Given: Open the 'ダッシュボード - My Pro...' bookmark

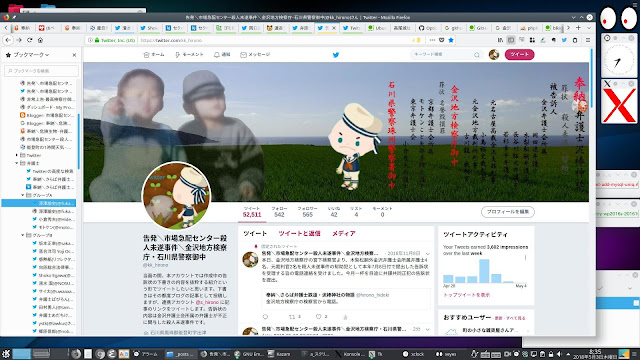Looking at the screenshot, I should (x=47, y=107).
